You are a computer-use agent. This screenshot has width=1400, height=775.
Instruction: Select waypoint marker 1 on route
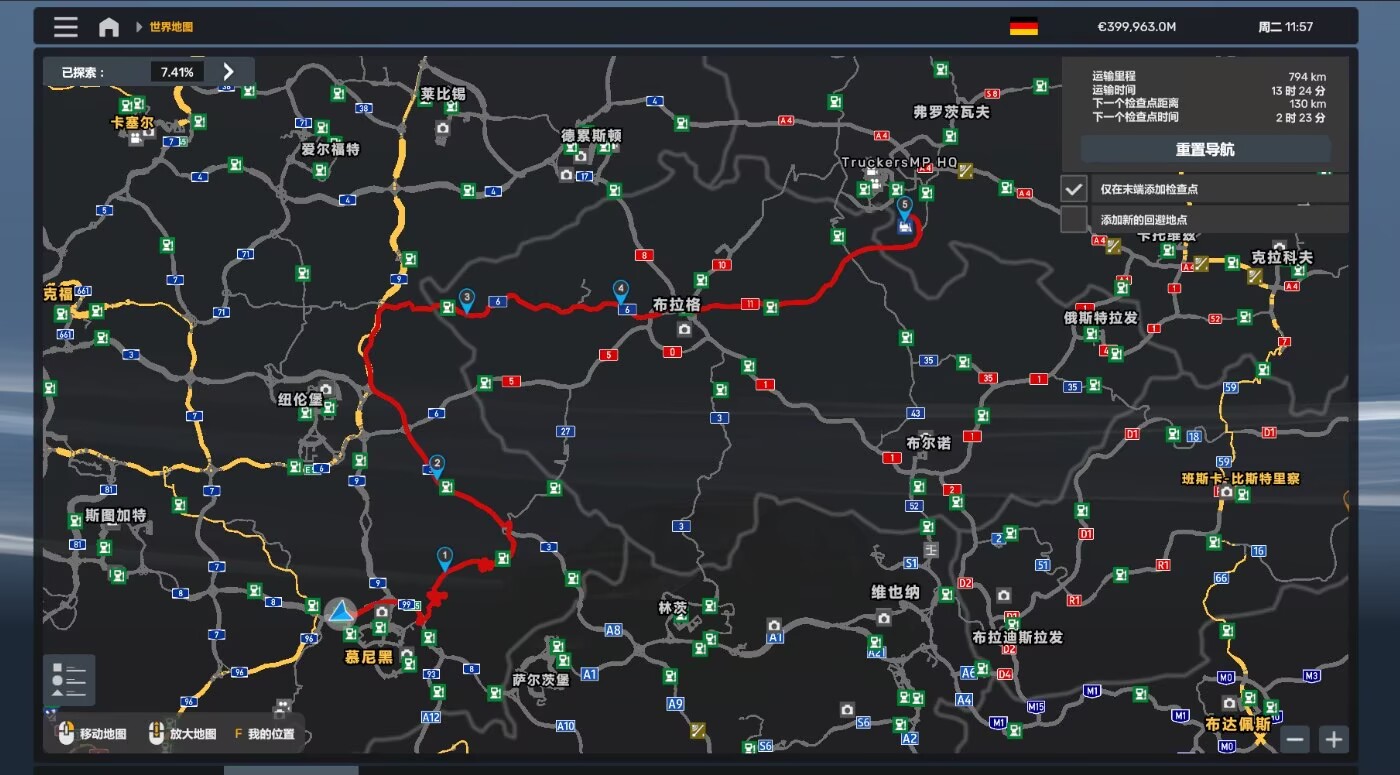pyautogui.click(x=444, y=557)
